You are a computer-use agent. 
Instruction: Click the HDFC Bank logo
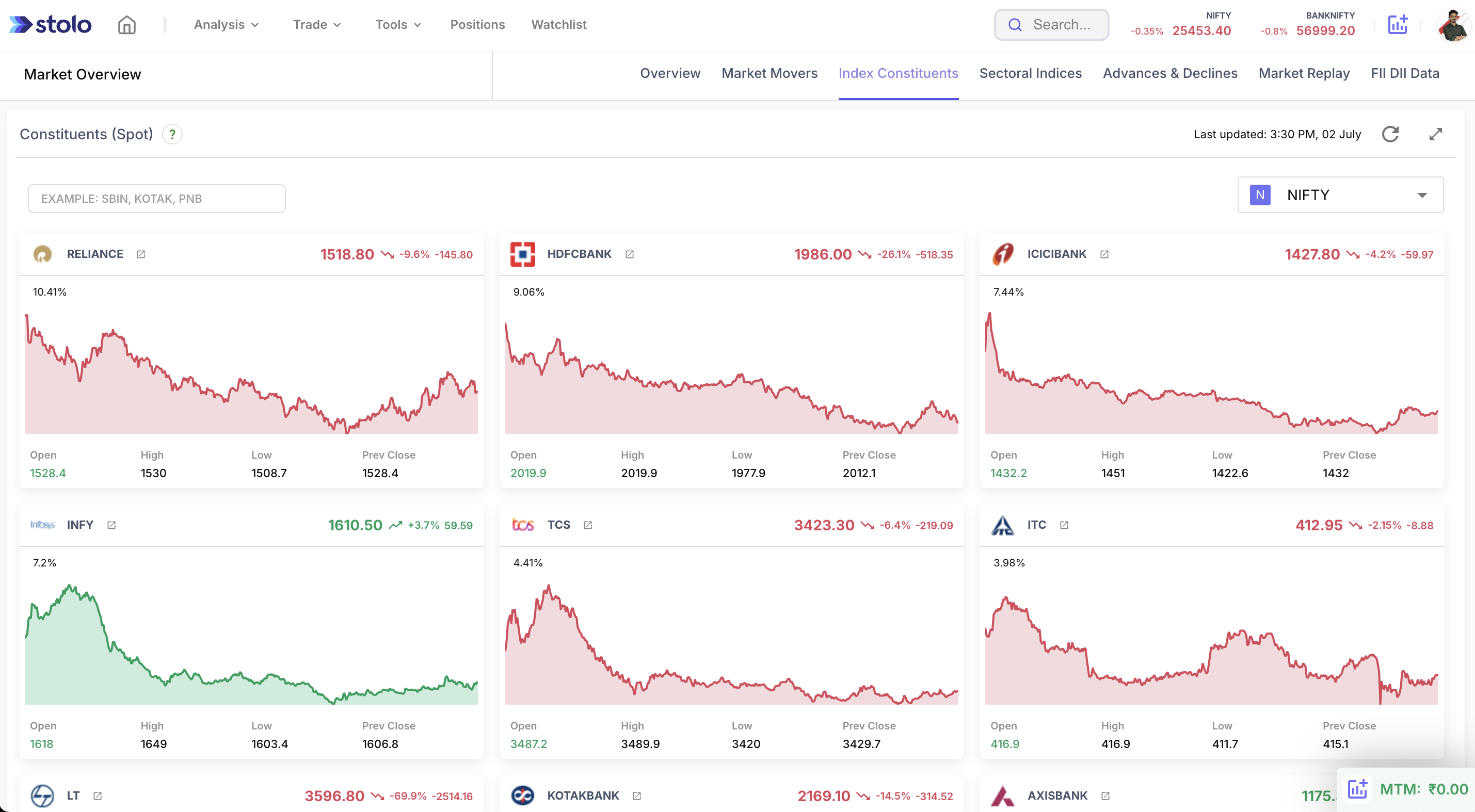click(x=522, y=254)
